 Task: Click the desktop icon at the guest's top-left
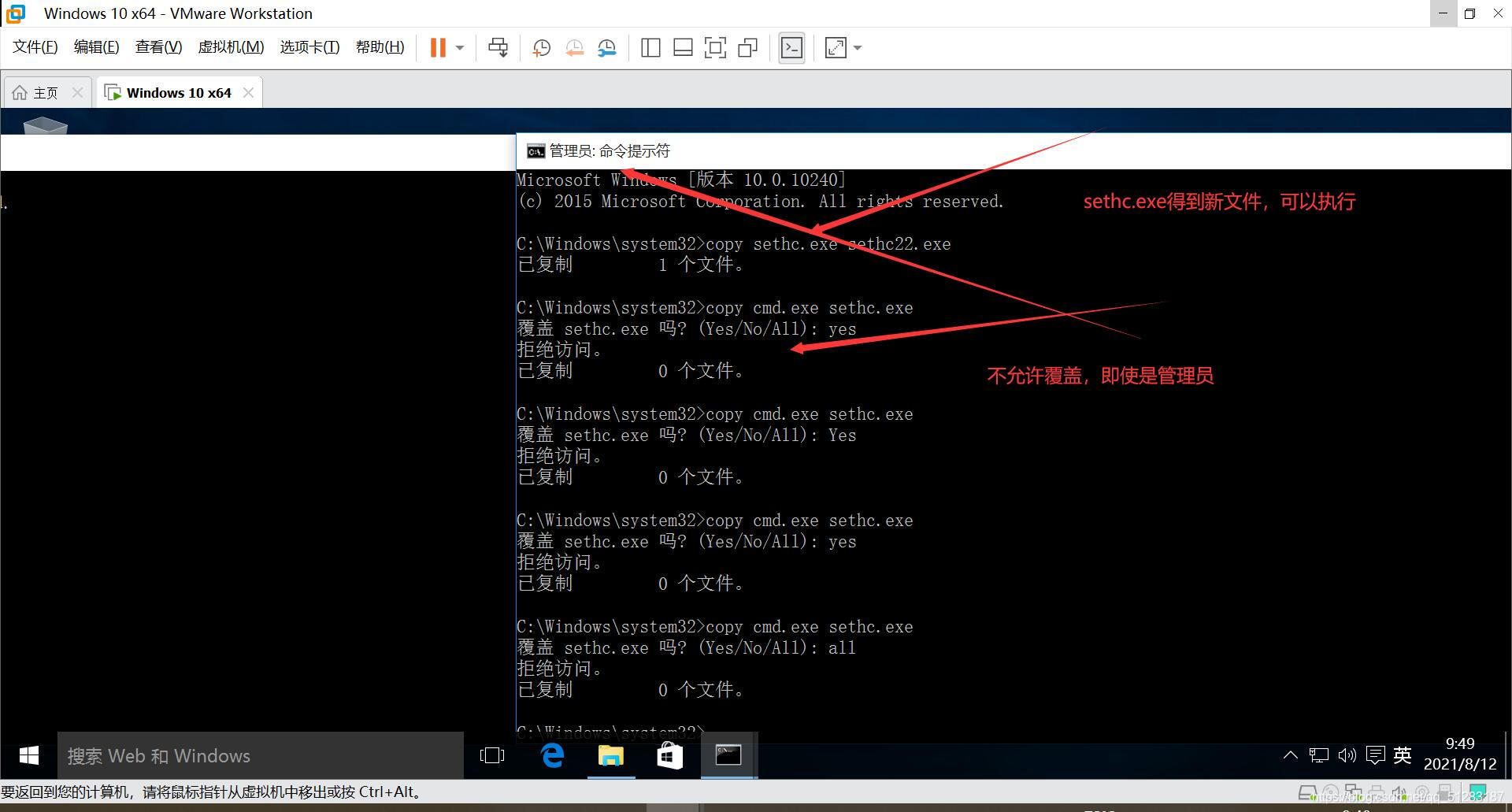pyautogui.click(x=45, y=125)
